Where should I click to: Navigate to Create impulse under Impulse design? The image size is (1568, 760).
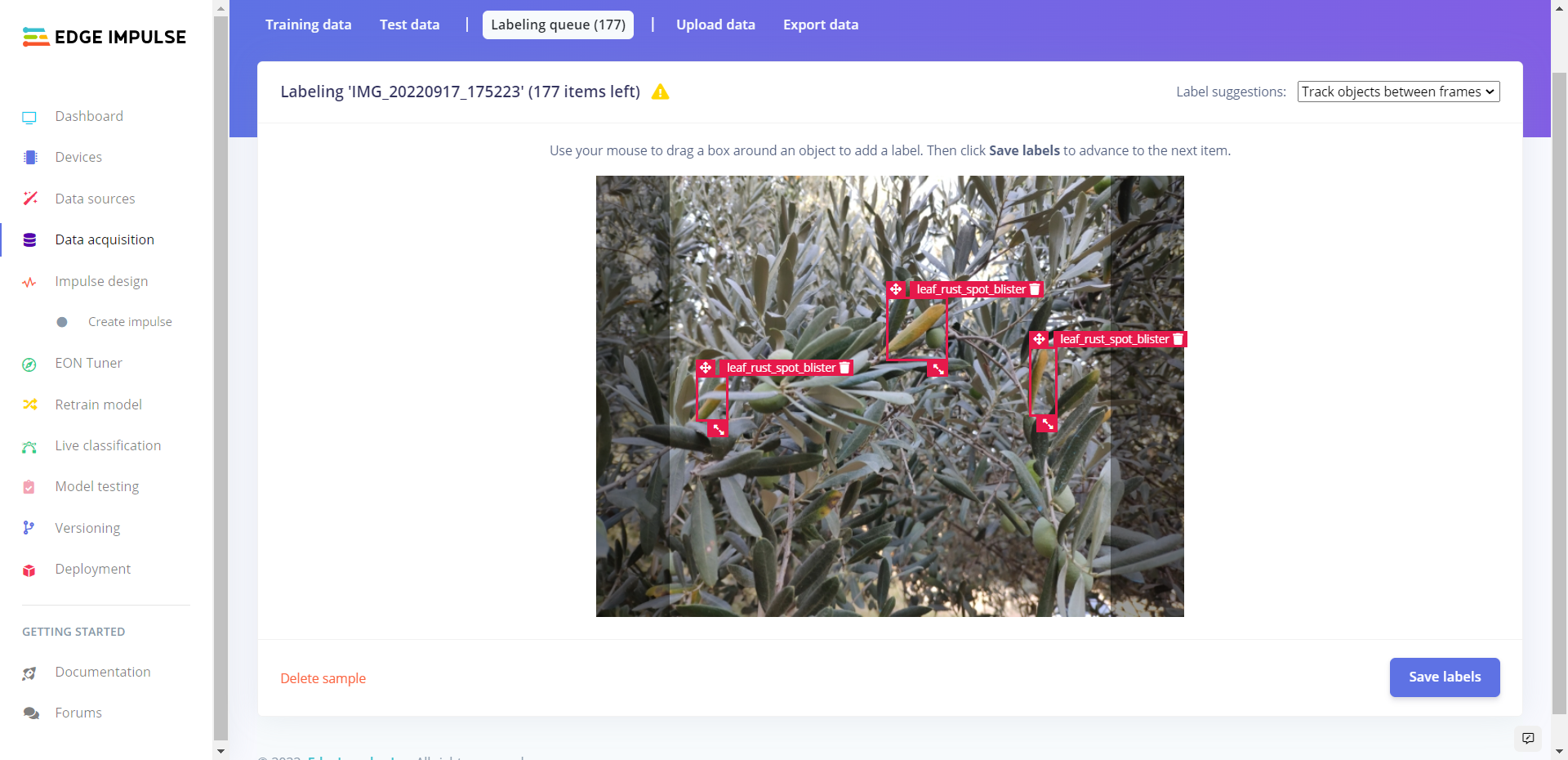[130, 322]
